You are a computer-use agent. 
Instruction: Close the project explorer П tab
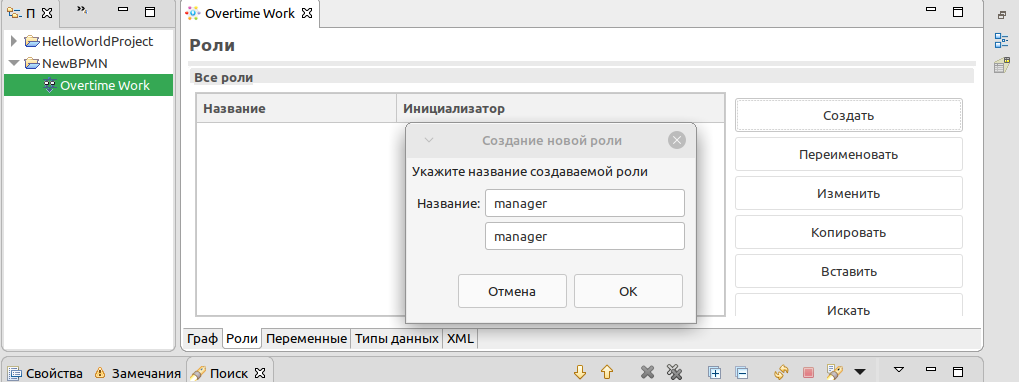(x=46, y=13)
